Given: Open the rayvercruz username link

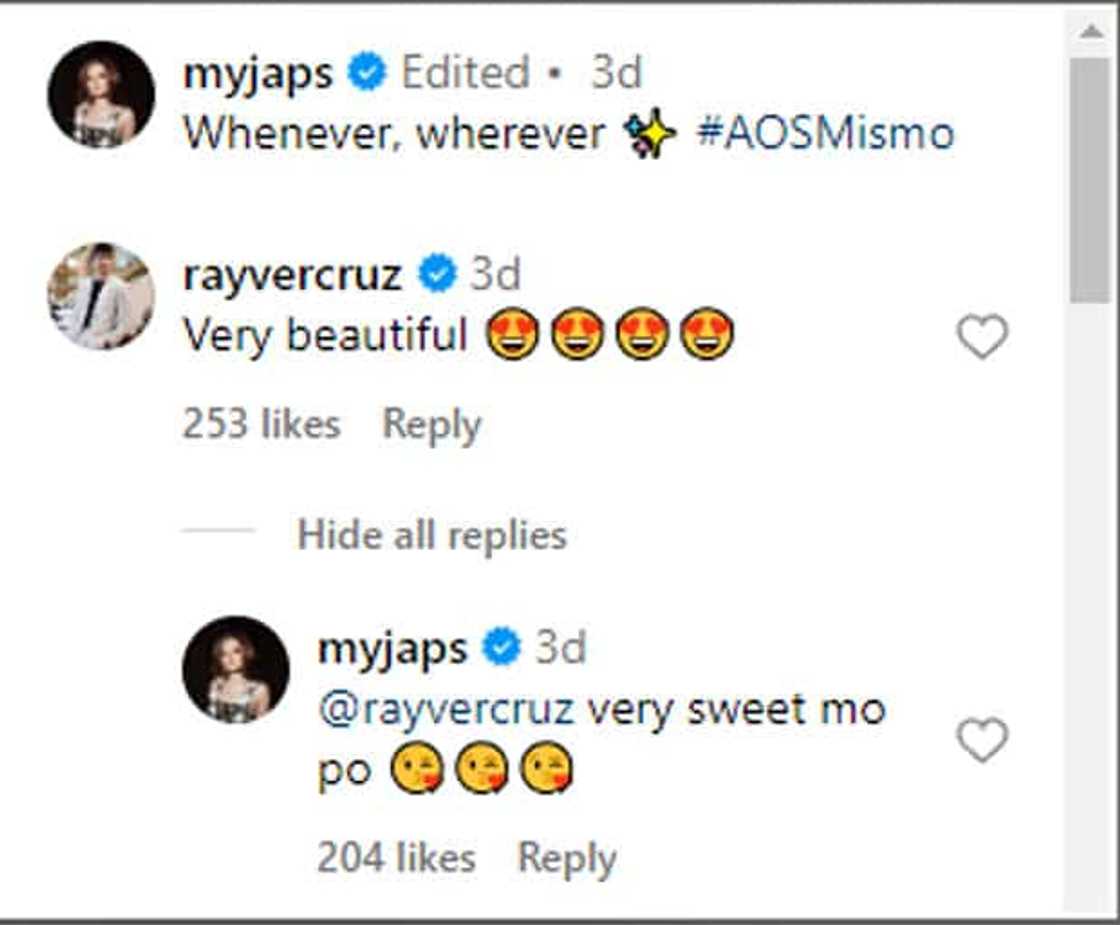Looking at the screenshot, I should [x=292, y=274].
